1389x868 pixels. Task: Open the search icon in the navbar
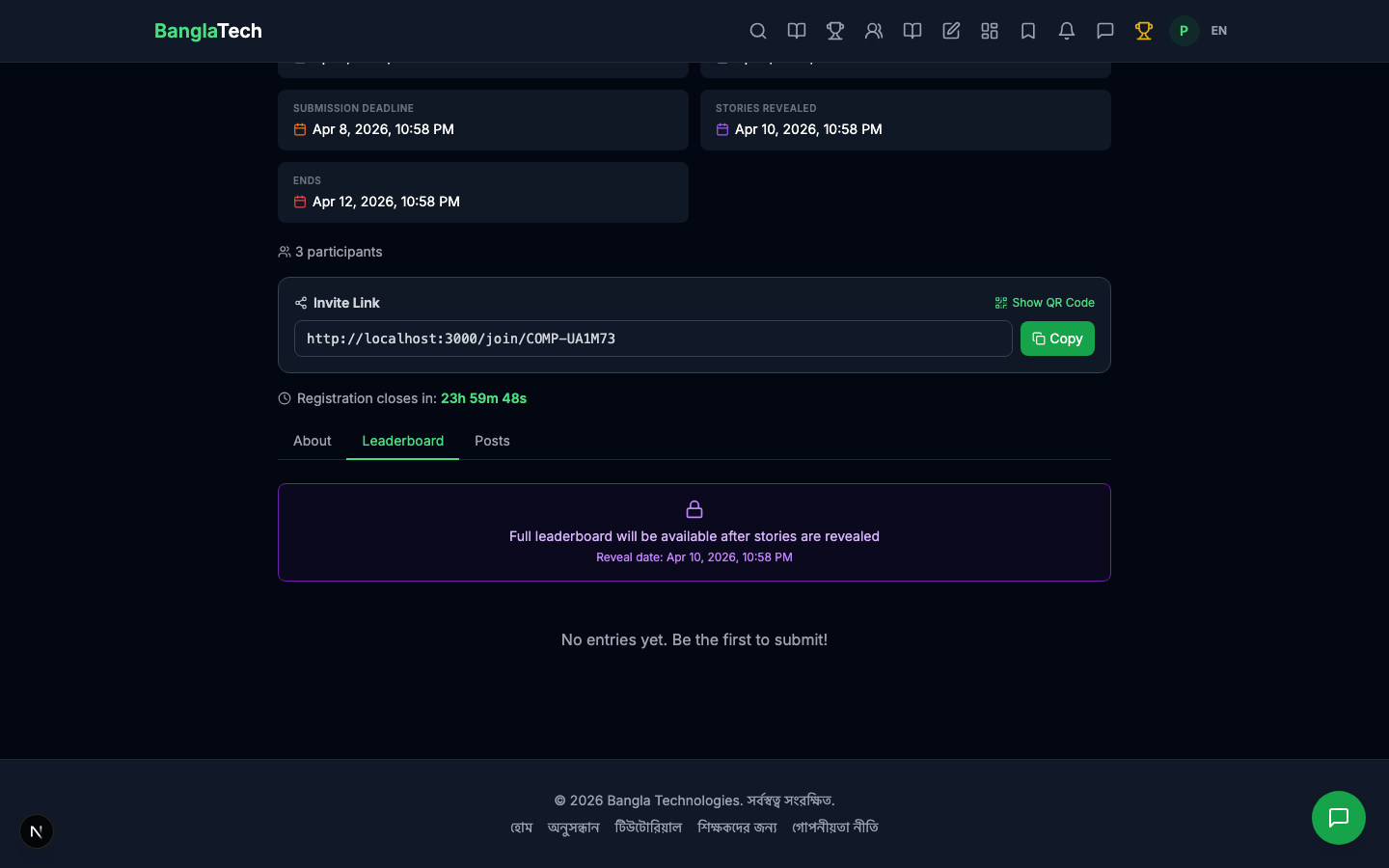[758, 31]
